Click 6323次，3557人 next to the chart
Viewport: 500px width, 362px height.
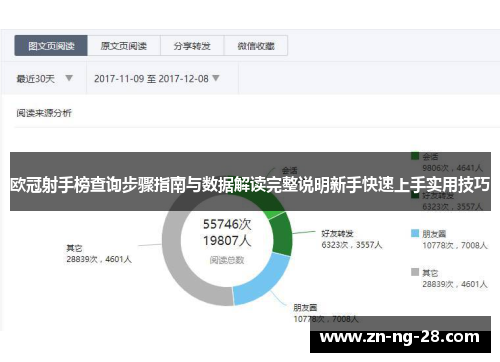point(352,245)
